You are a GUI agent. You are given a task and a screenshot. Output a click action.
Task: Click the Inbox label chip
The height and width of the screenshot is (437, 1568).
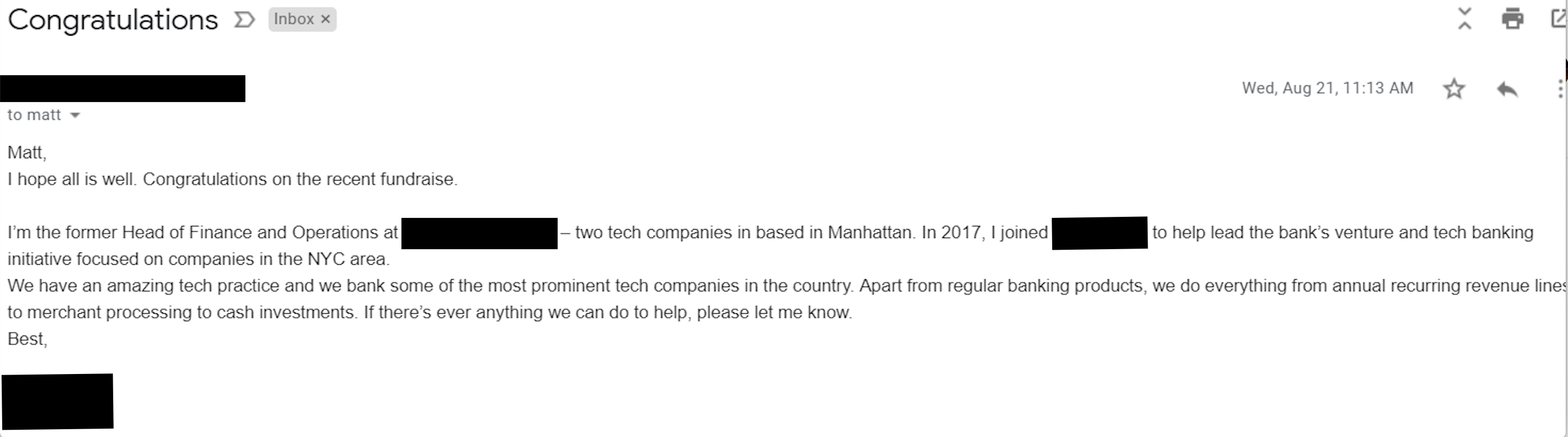[293, 20]
